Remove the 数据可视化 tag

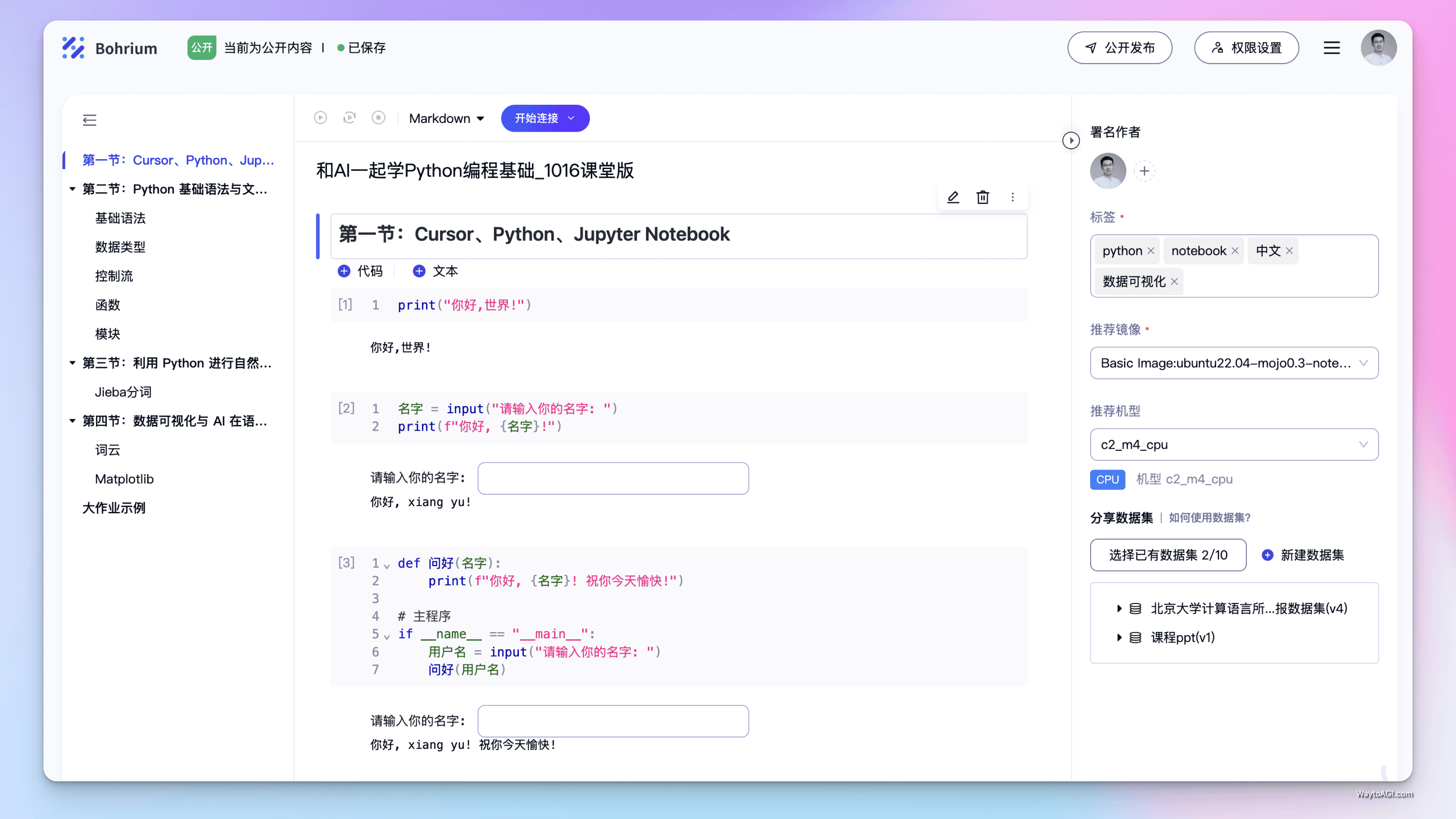coord(1175,281)
